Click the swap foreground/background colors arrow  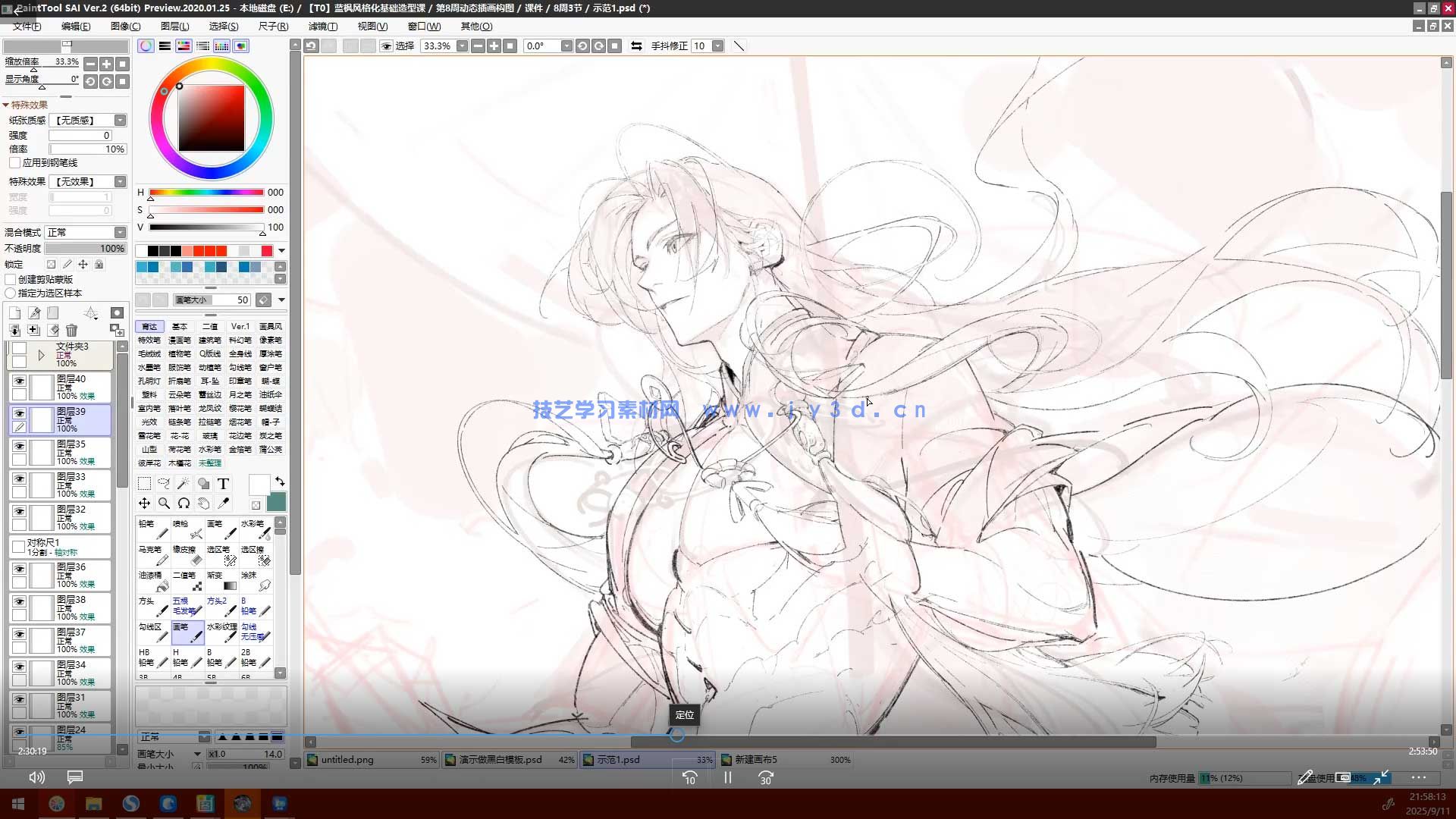click(x=280, y=482)
